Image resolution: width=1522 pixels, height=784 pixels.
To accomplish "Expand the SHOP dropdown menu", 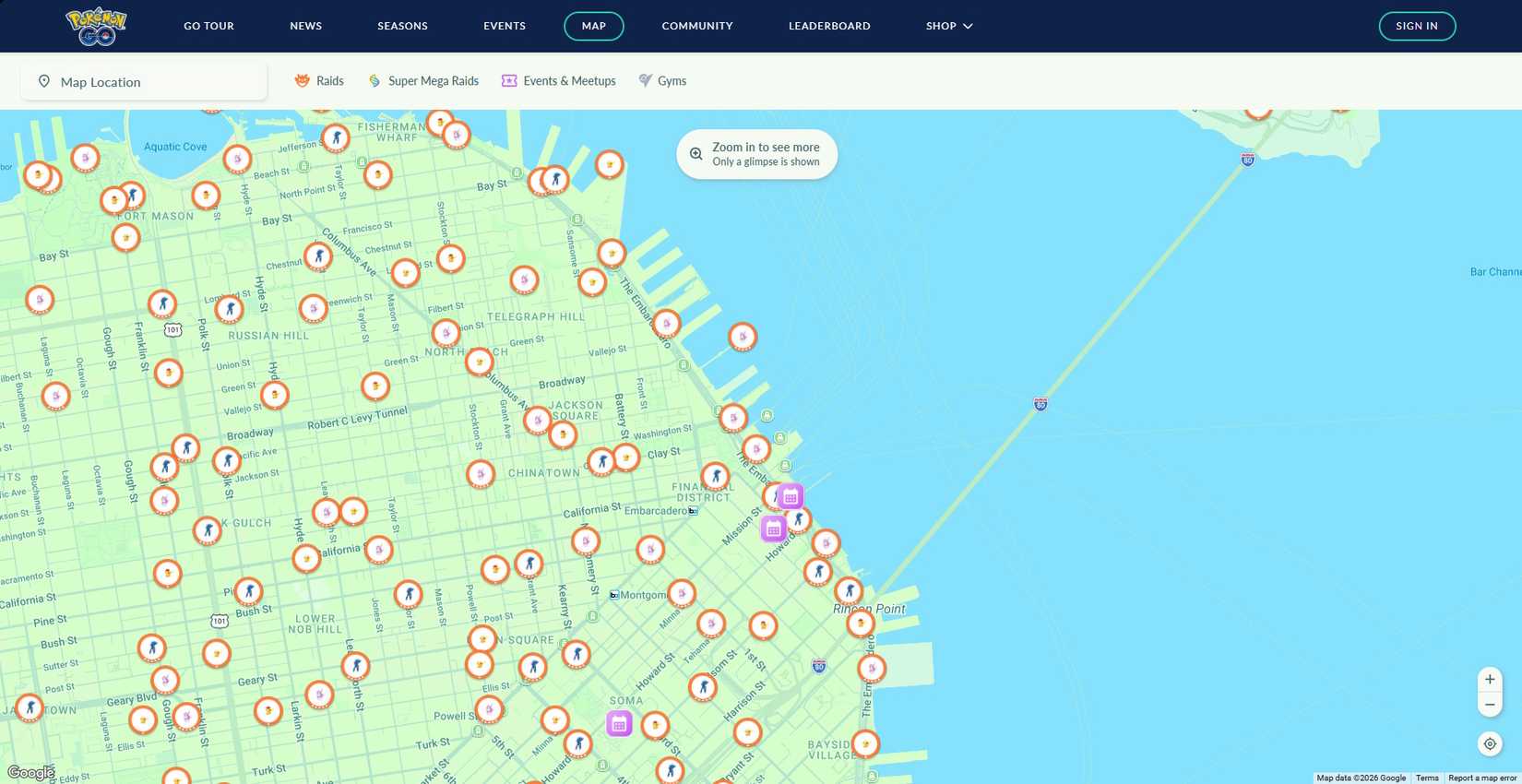I will pyautogui.click(x=949, y=26).
